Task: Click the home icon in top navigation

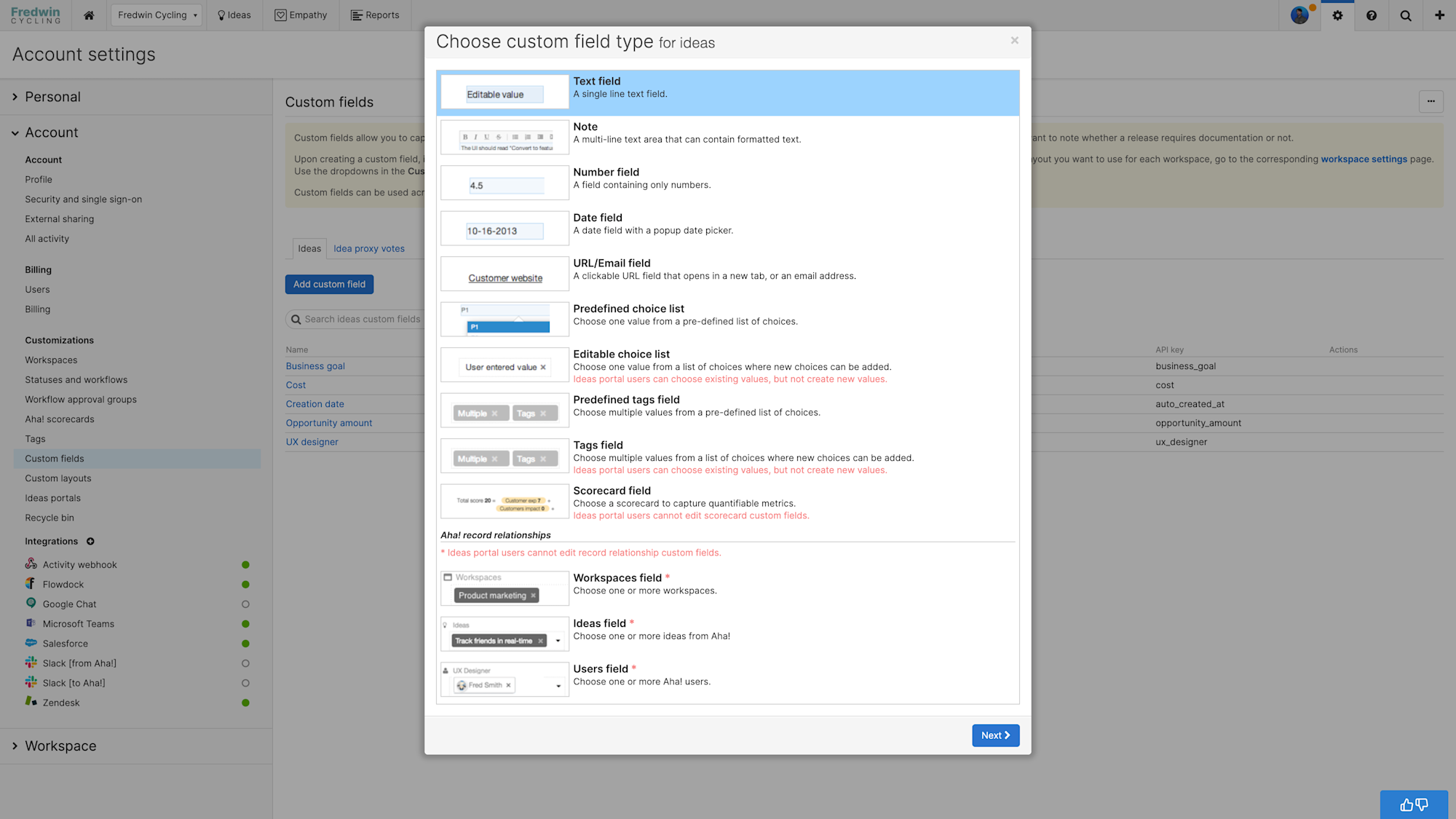Action: click(89, 15)
